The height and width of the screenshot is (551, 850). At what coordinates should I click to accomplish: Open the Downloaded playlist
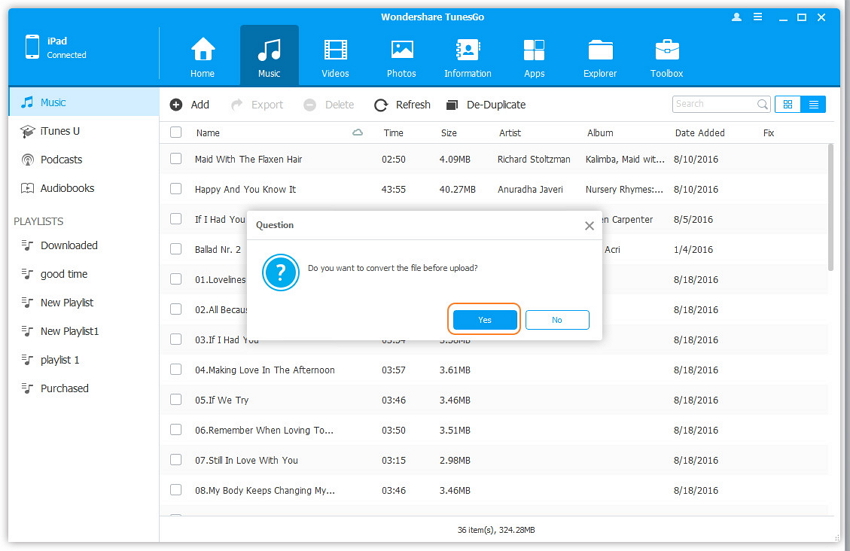pos(69,246)
